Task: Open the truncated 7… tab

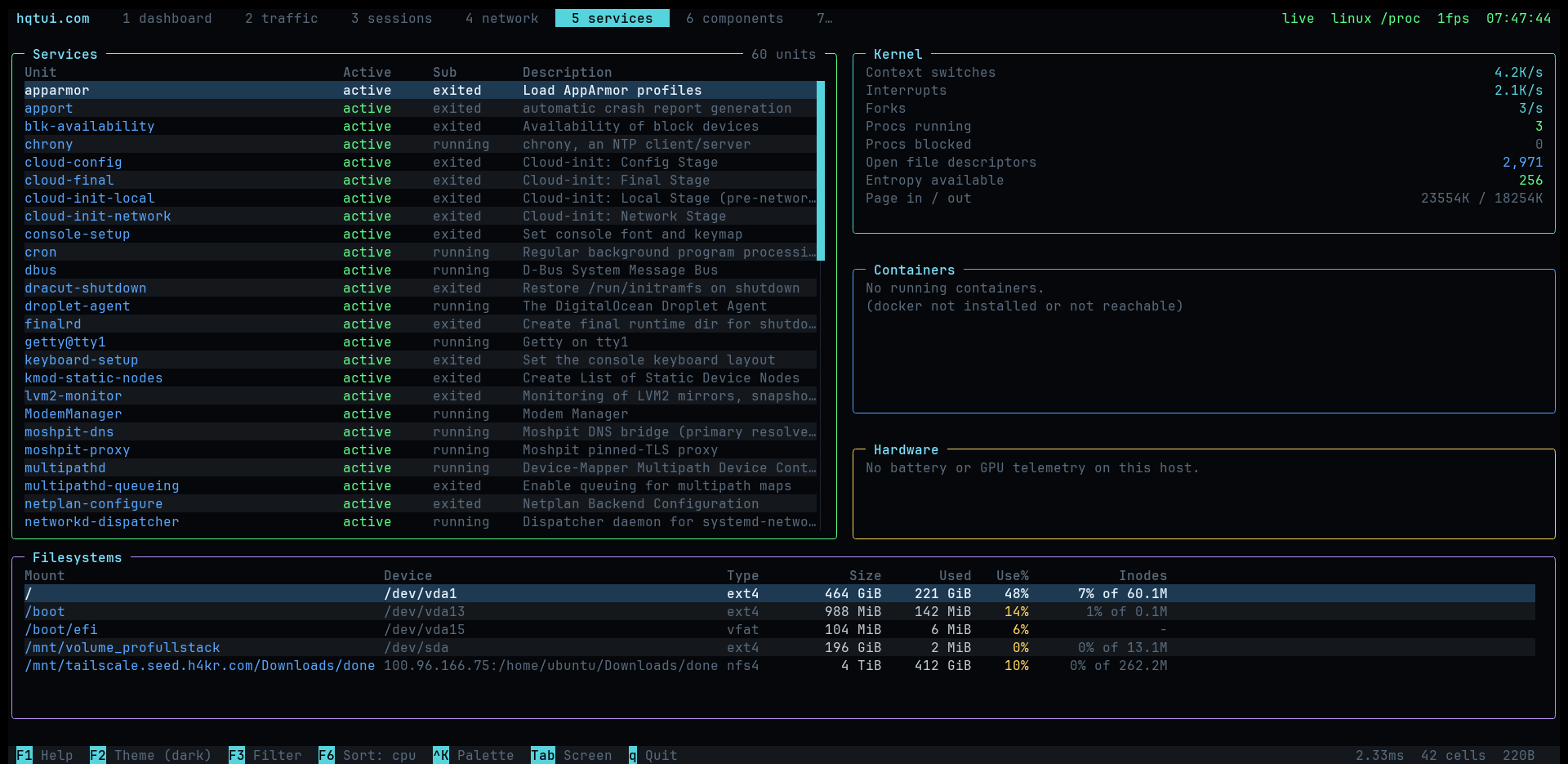Action: (x=825, y=18)
